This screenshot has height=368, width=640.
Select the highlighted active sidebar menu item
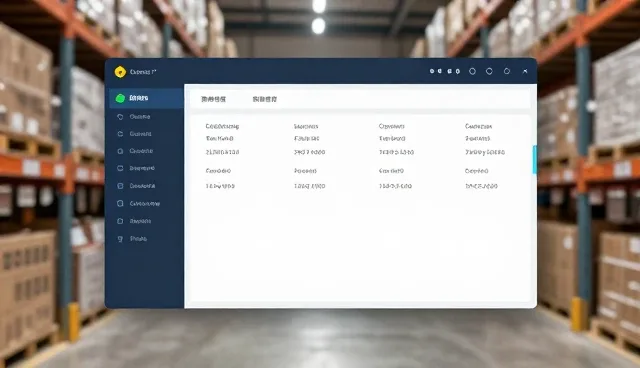coord(146,98)
